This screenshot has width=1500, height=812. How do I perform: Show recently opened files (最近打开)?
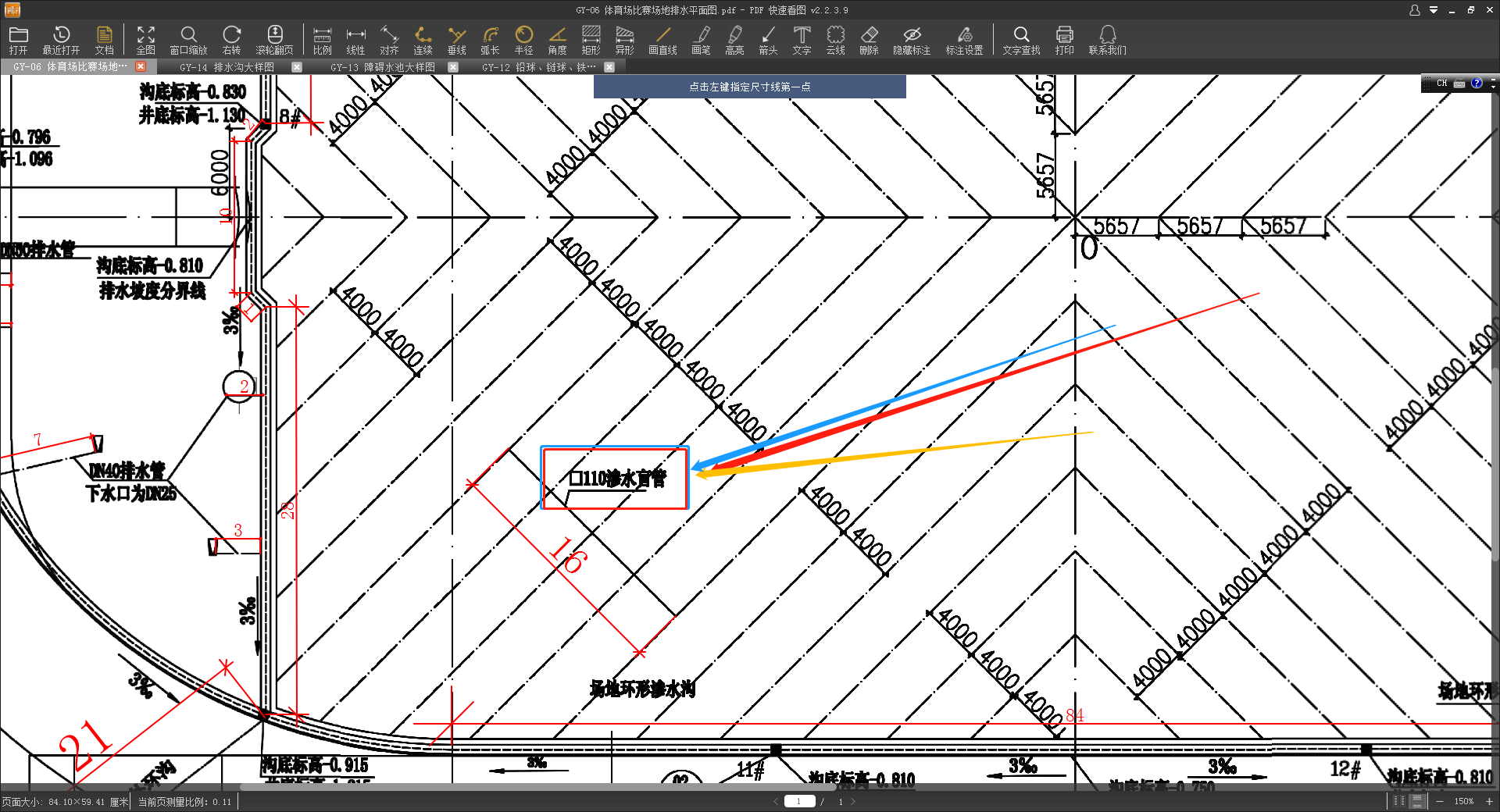[x=61, y=40]
